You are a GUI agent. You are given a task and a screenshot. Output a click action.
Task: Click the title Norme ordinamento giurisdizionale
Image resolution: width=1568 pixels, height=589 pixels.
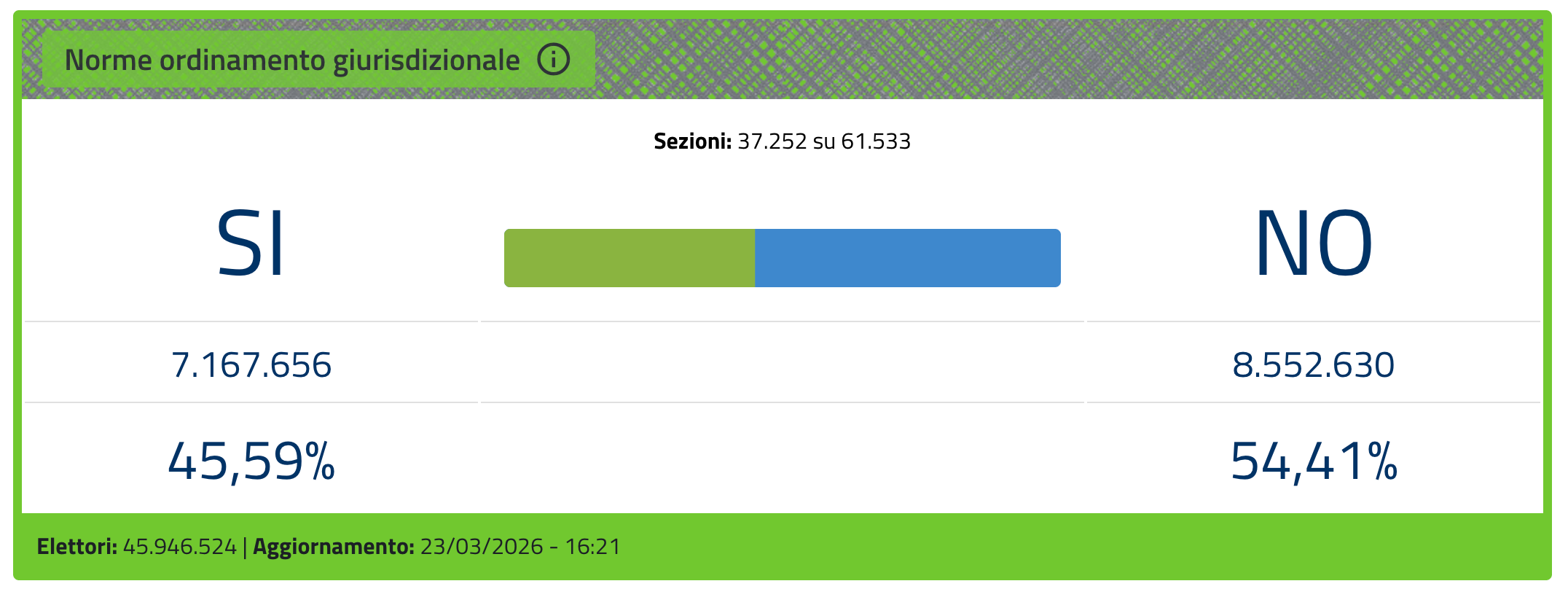click(292, 60)
